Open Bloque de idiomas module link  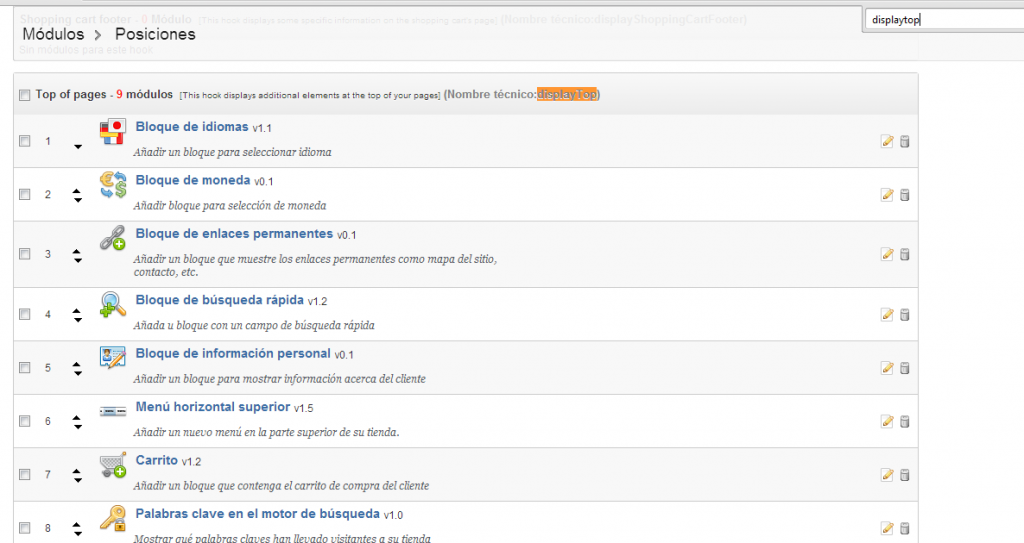click(192, 127)
